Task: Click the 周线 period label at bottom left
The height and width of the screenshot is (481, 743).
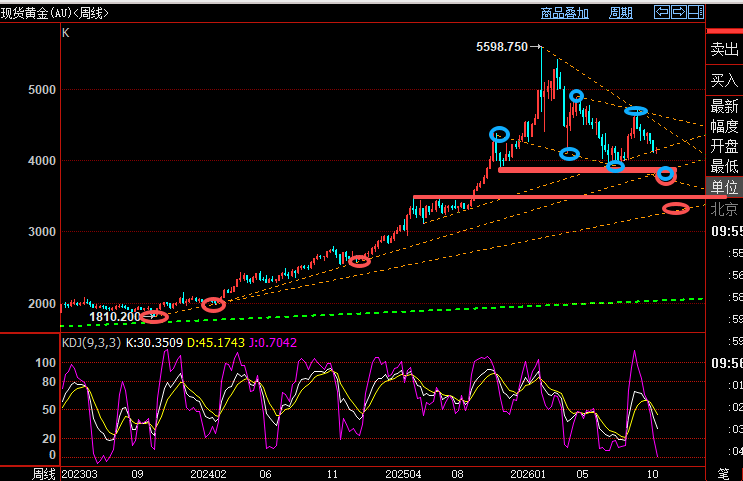Action: 44,474
